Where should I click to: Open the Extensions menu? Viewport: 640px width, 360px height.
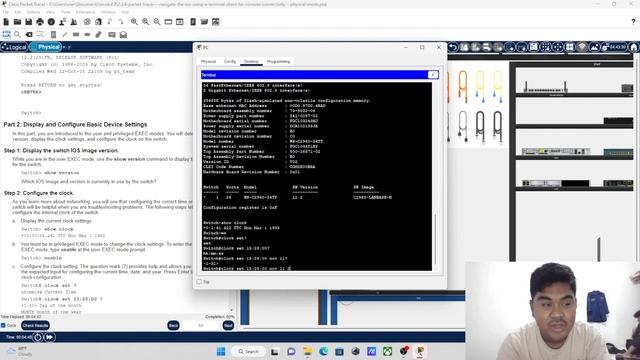[85, 12]
